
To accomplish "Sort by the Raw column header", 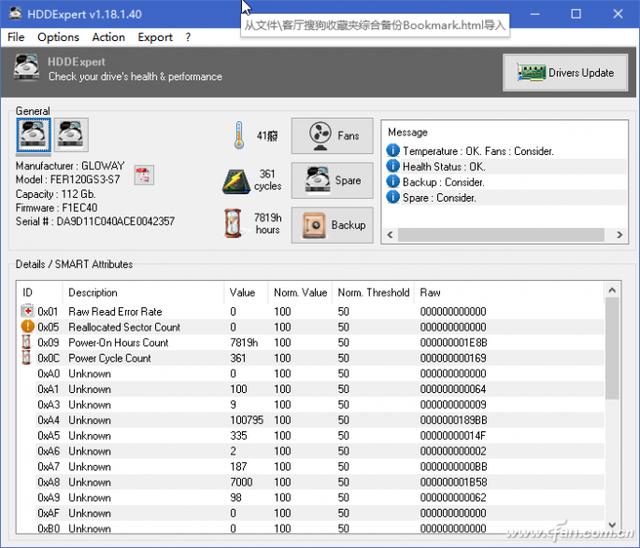I will pyautogui.click(x=509, y=293).
